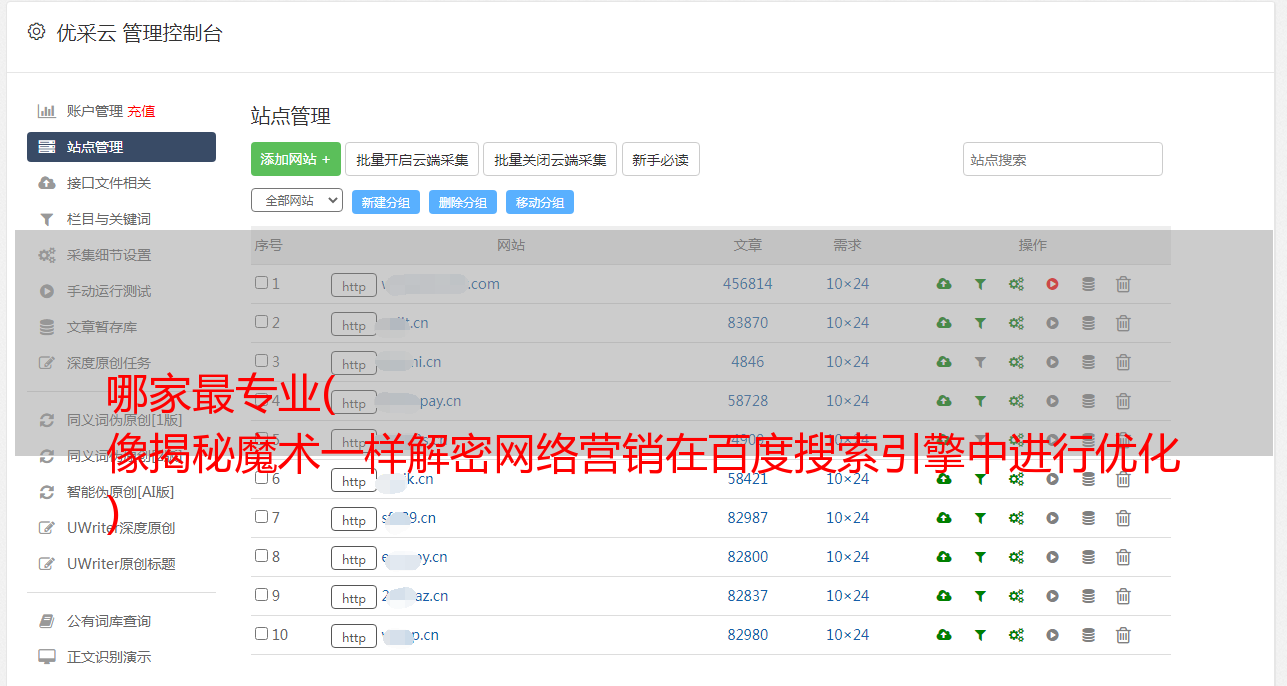Open 正文识别演示 in the sidebar
This screenshot has height=686, width=1287.
109,658
